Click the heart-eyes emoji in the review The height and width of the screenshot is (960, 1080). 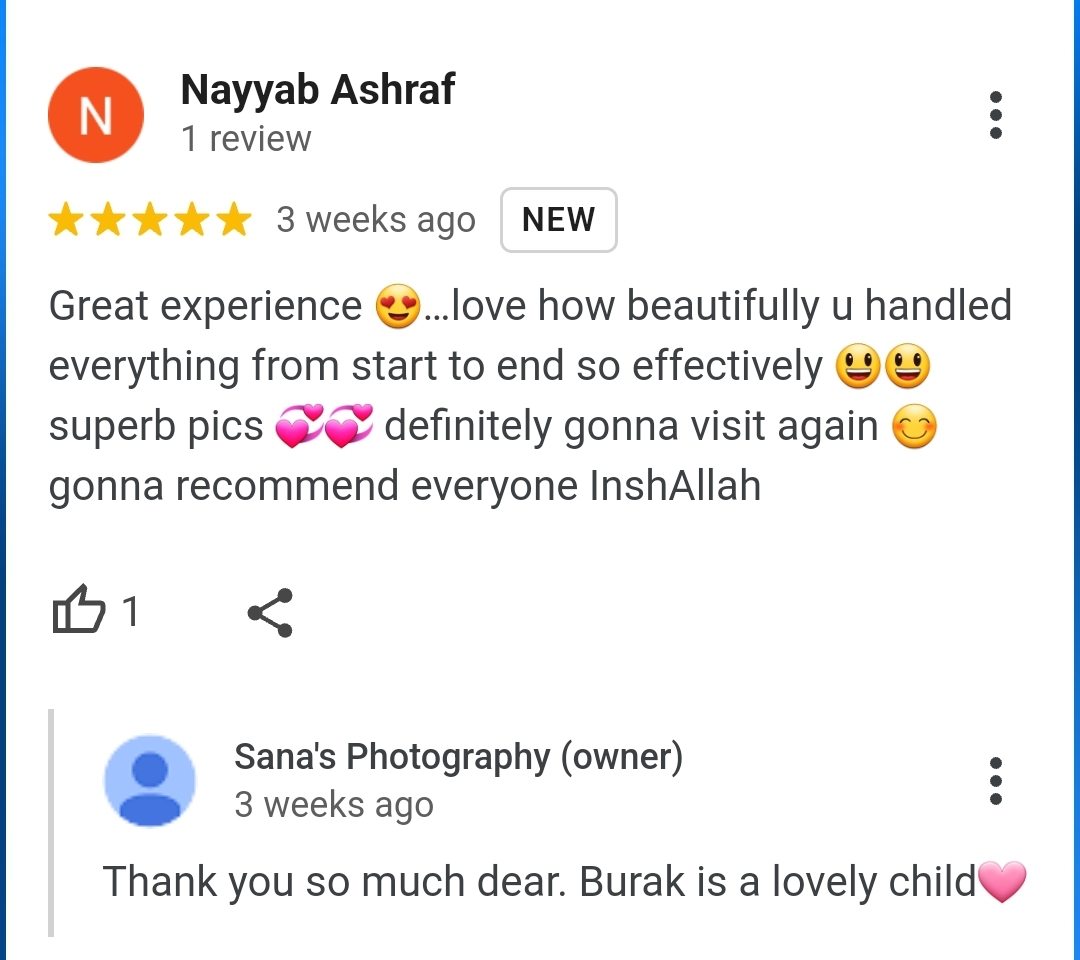coord(398,306)
